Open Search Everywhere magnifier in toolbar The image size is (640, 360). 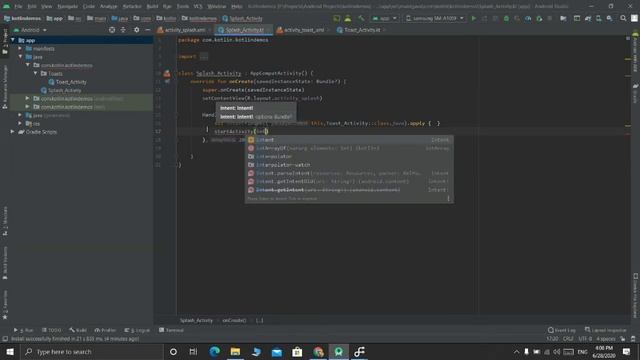(623, 18)
